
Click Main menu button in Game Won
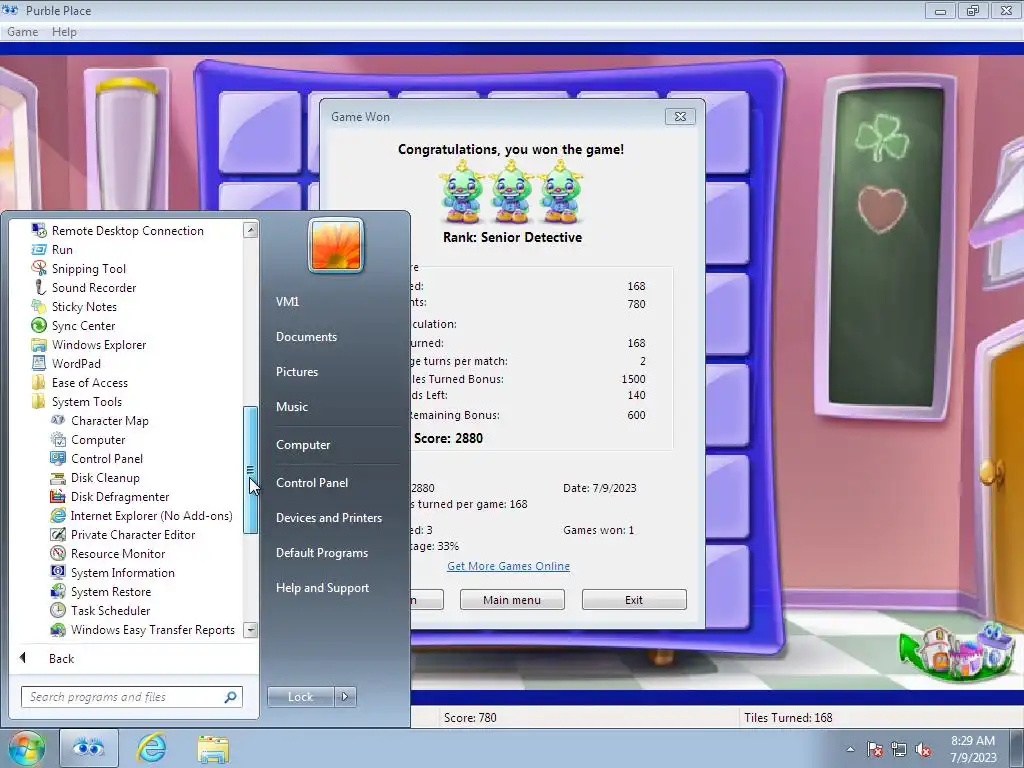click(512, 600)
